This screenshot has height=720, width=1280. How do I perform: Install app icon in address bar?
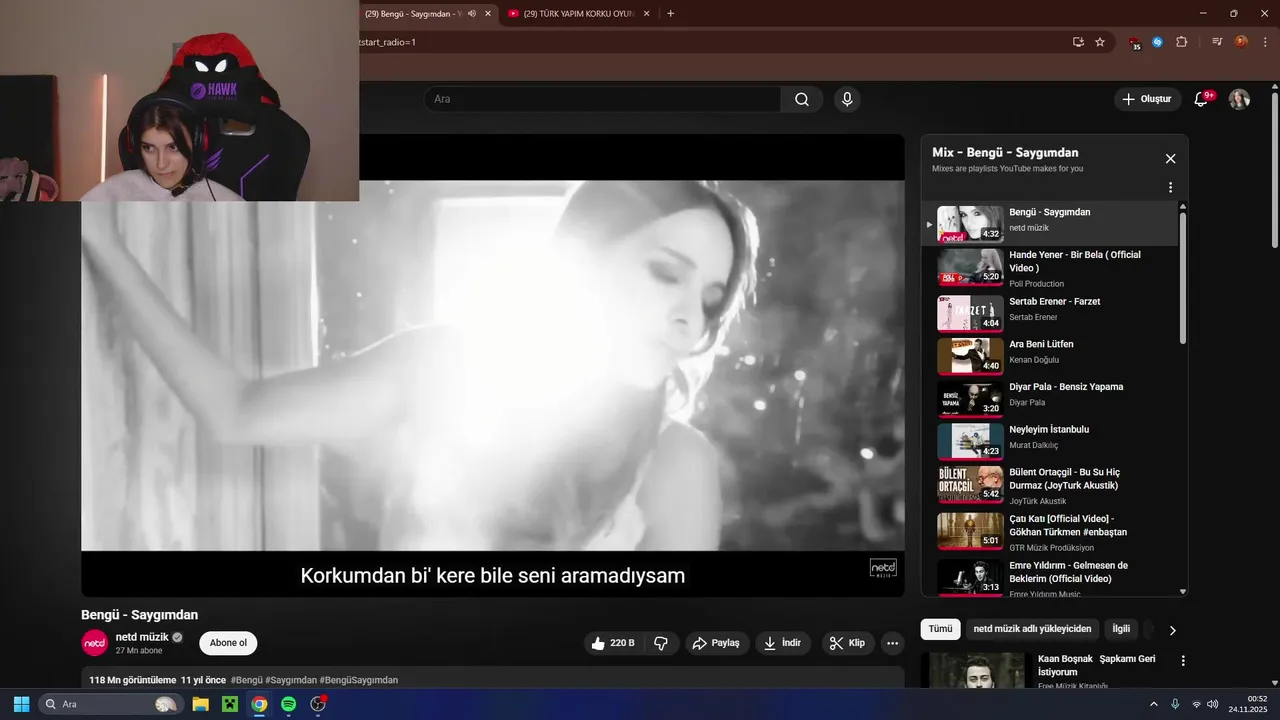click(x=1078, y=42)
